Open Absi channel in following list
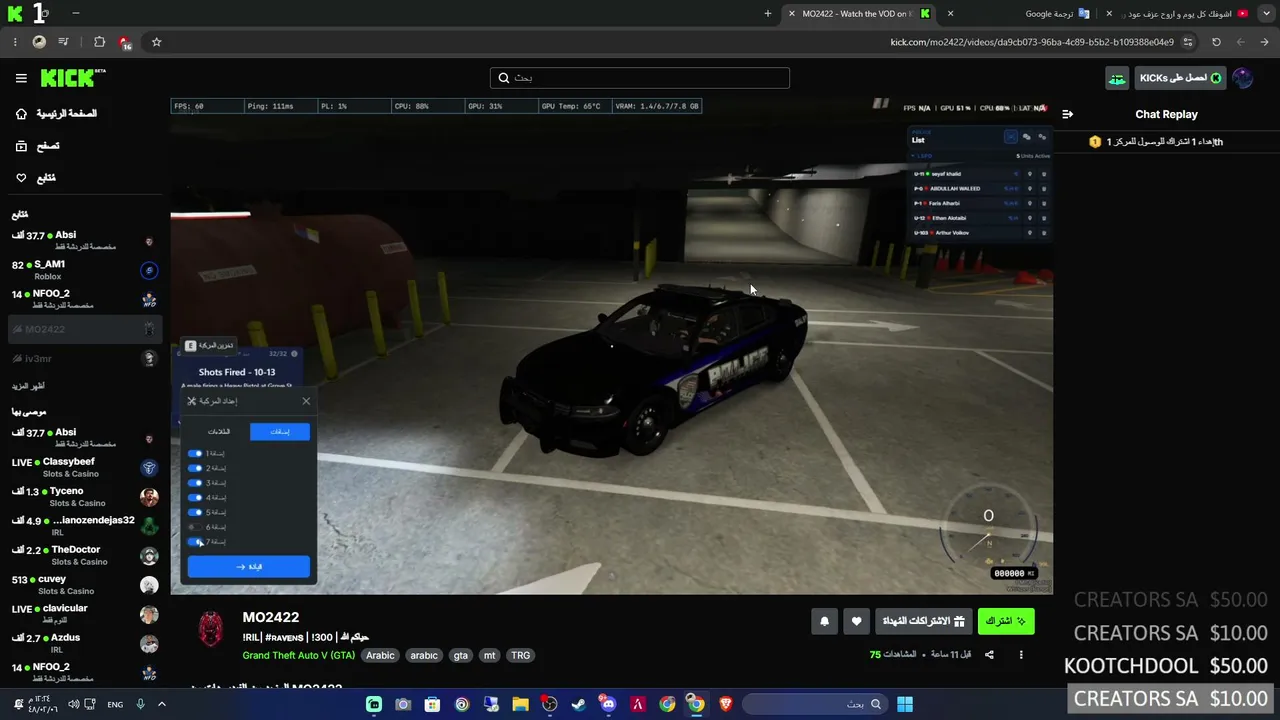Screen dimensions: 1280x720 tap(84, 240)
